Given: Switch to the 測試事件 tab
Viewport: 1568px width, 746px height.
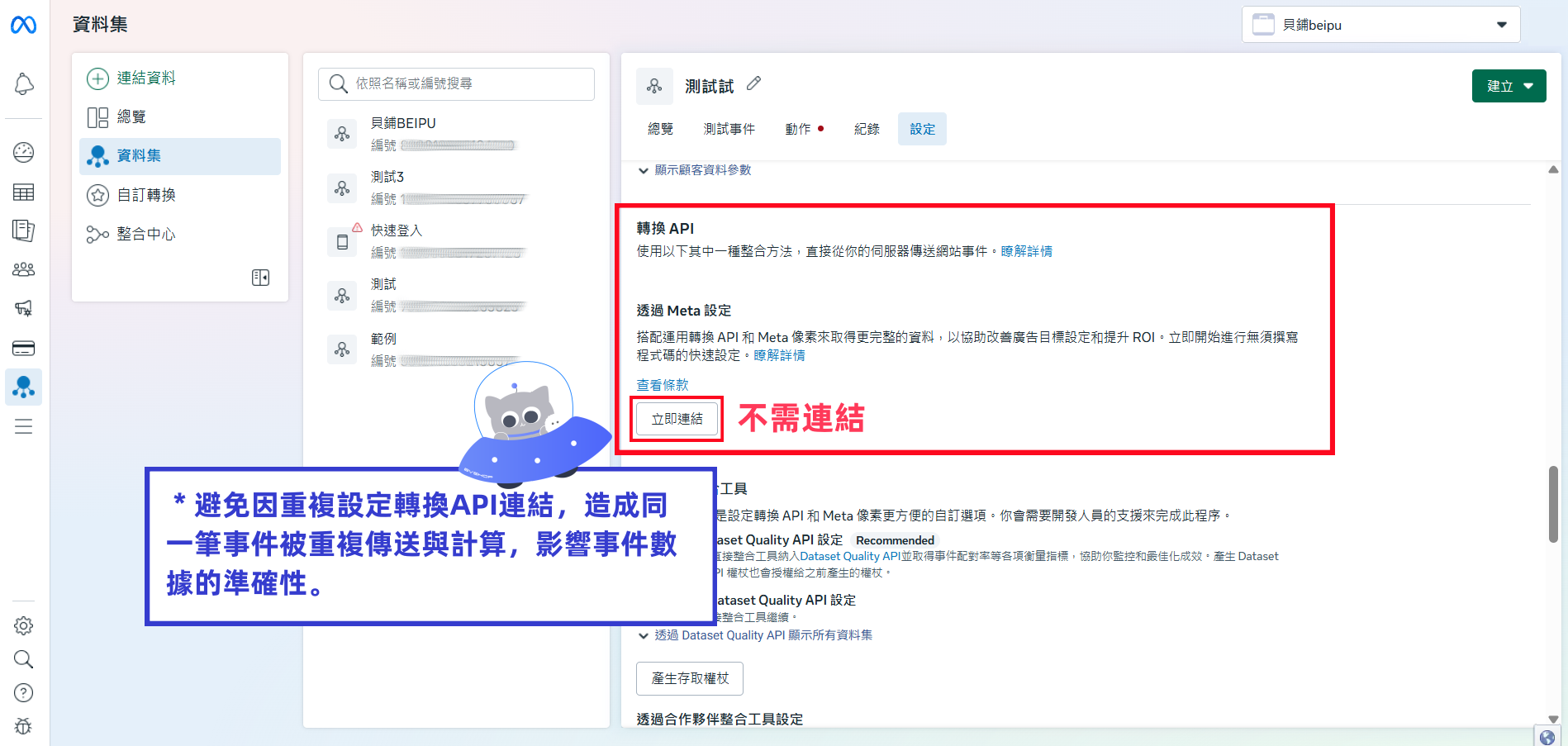Looking at the screenshot, I should click(x=729, y=129).
